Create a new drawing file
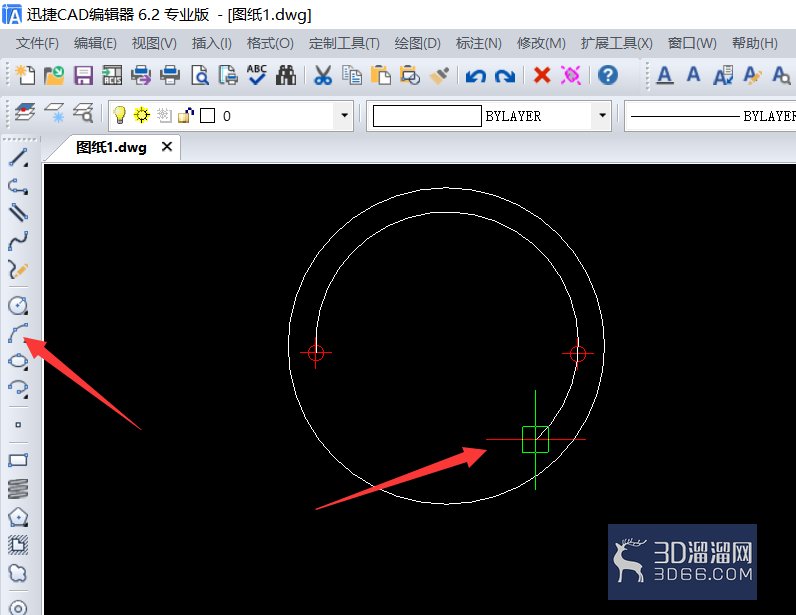This screenshot has width=796, height=615. (x=25, y=75)
